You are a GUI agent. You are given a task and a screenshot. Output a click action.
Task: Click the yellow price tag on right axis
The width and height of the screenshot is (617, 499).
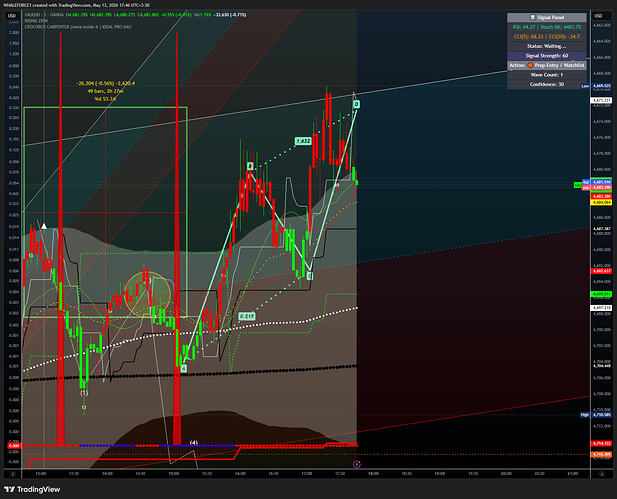coord(601,202)
